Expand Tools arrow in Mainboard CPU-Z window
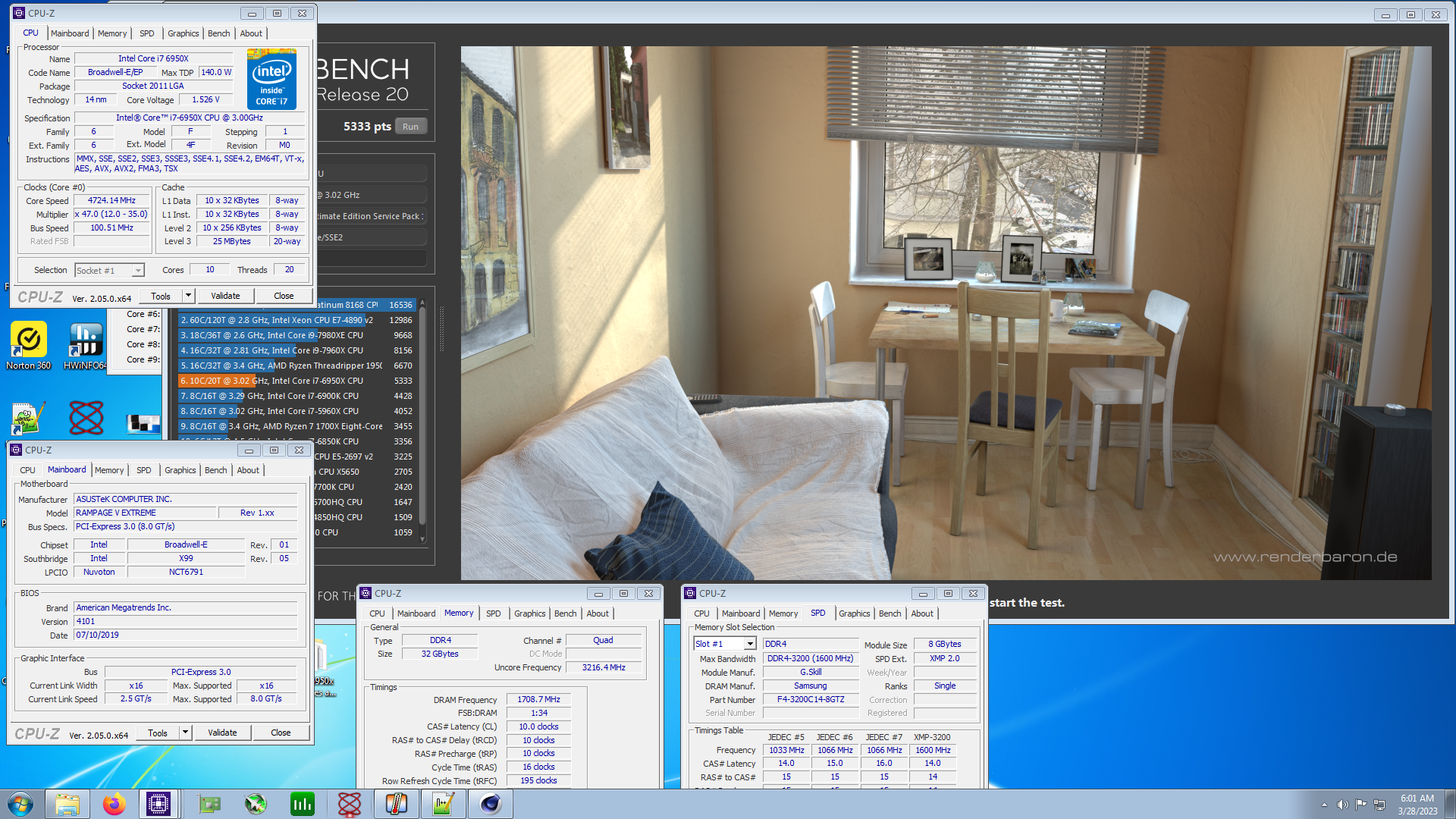This screenshot has height=819, width=1456. point(185,733)
